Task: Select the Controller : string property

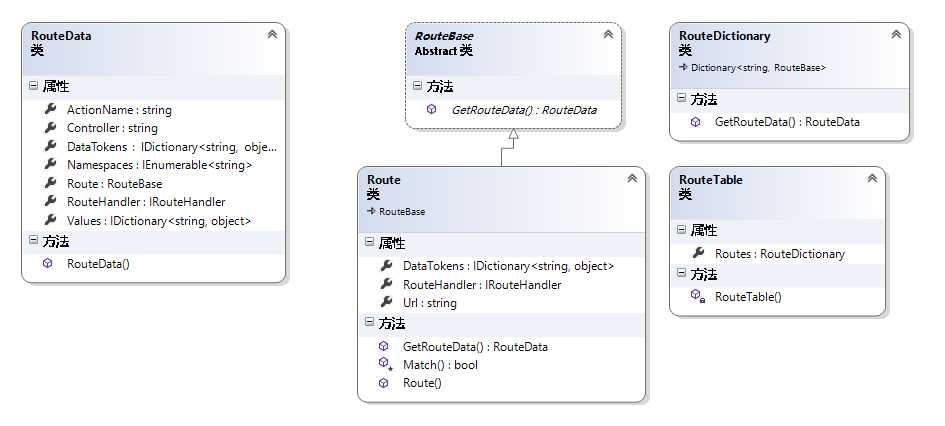Action: tap(112, 128)
